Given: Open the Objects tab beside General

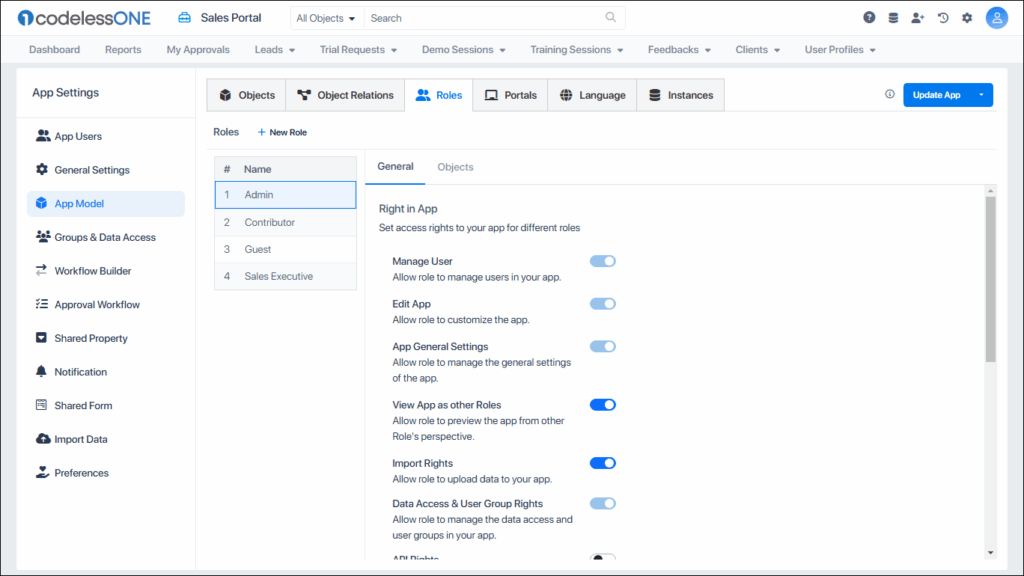Looking at the screenshot, I should [455, 167].
